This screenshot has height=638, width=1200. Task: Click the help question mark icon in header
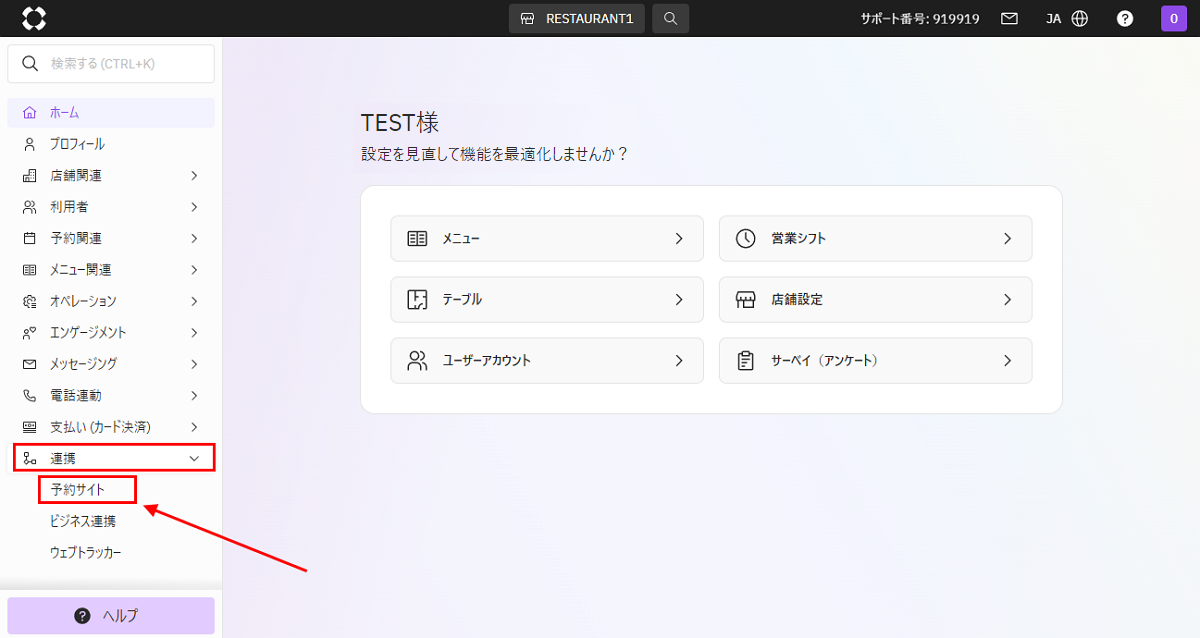pyautogui.click(x=1125, y=18)
